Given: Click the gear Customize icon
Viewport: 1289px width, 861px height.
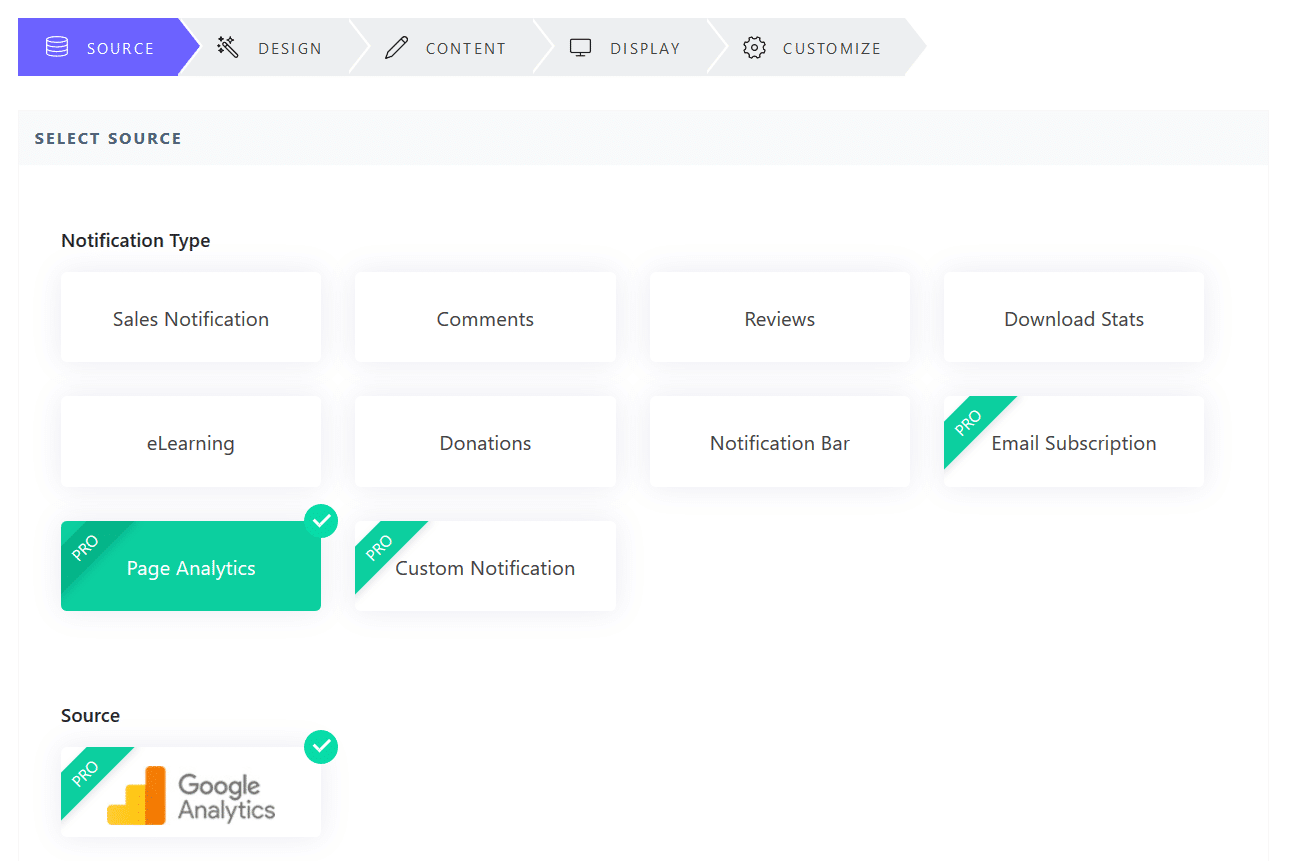Looking at the screenshot, I should pos(754,47).
